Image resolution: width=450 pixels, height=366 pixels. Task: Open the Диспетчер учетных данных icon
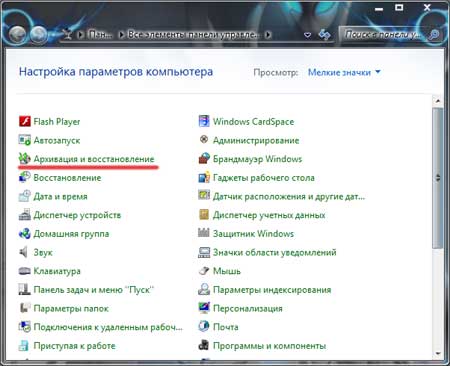[x=204, y=215]
